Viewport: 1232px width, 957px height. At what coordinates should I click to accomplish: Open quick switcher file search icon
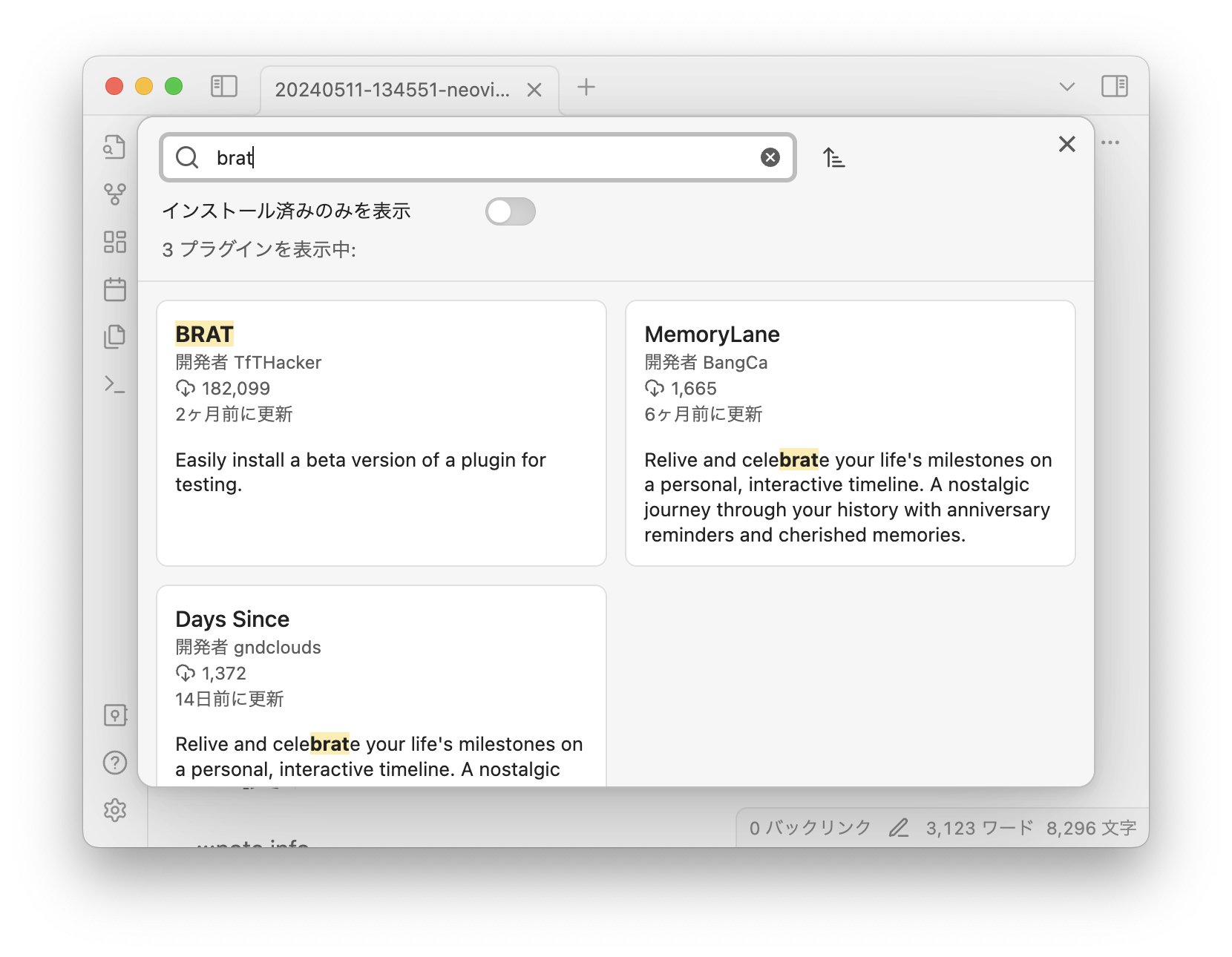pyautogui.click(x=115, y=147)
